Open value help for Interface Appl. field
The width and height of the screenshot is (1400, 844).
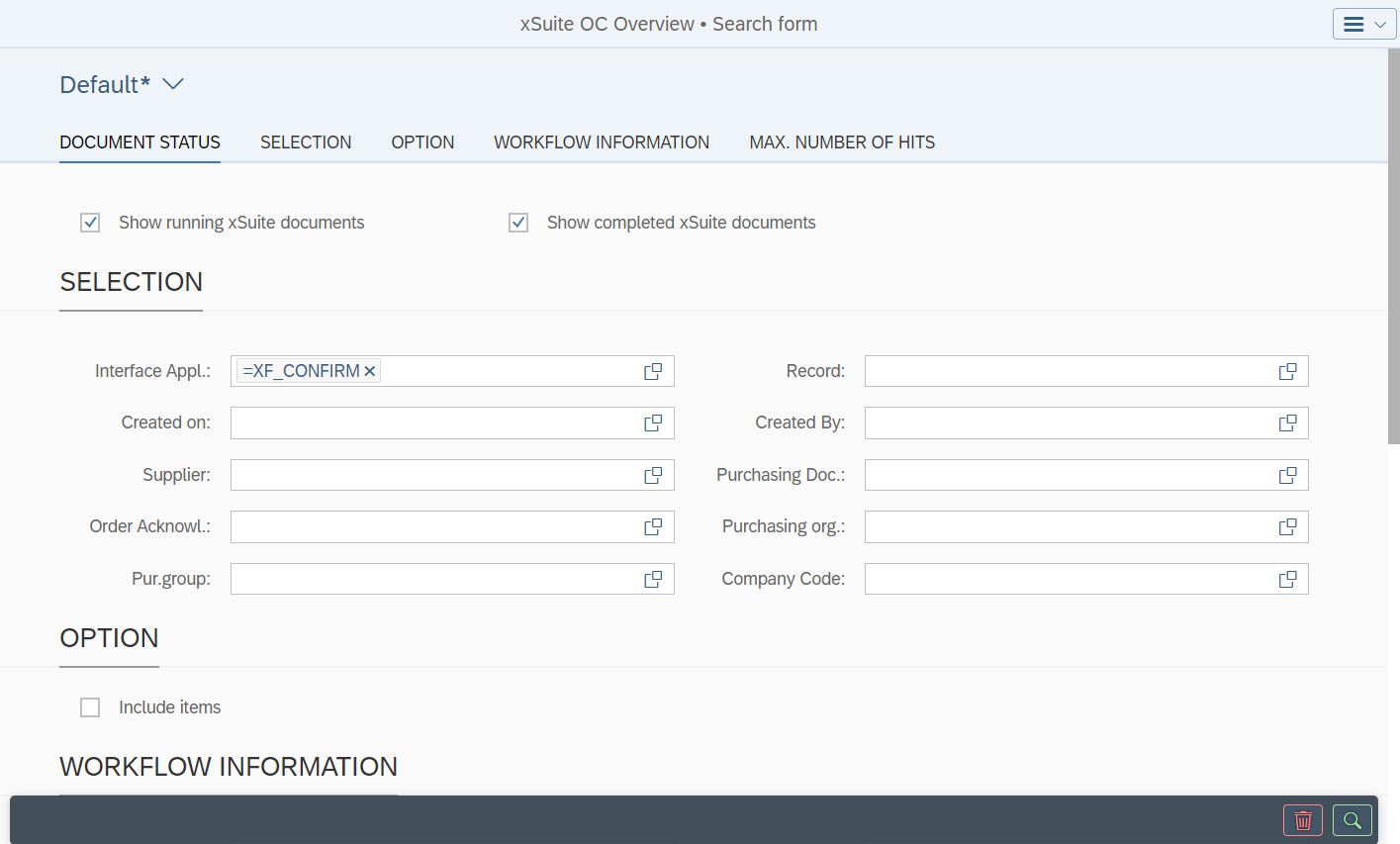point(653,371)
